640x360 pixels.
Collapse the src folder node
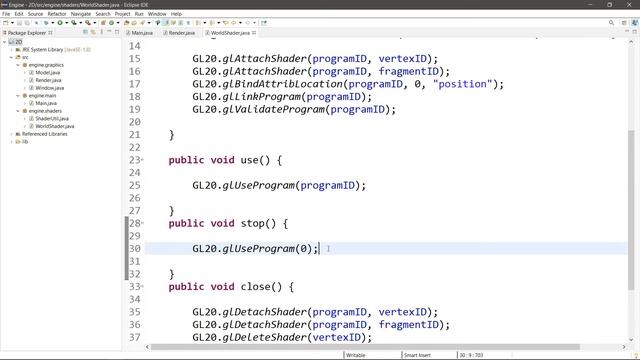11,58
